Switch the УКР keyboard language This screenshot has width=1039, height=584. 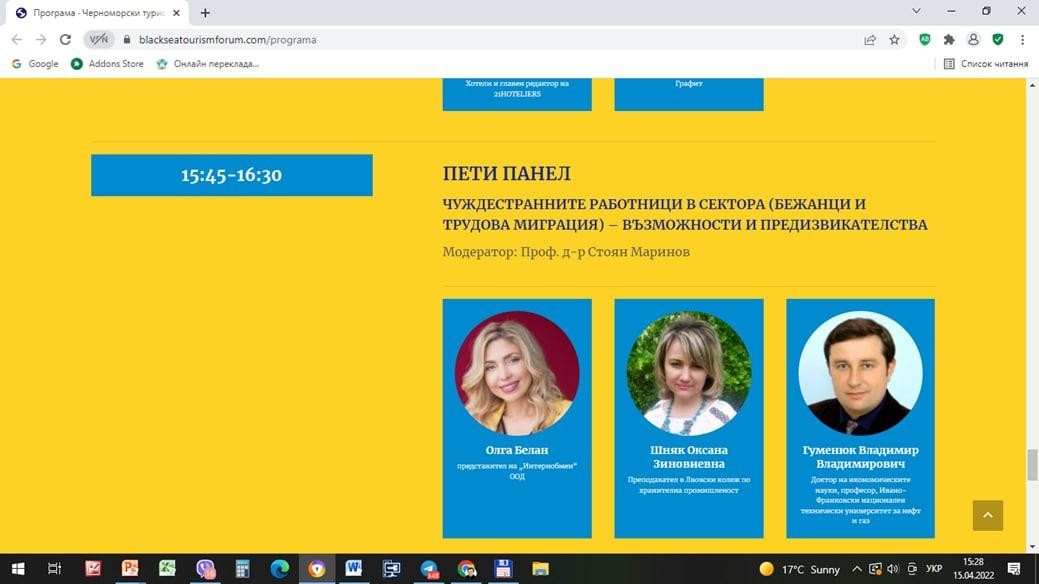934,569
